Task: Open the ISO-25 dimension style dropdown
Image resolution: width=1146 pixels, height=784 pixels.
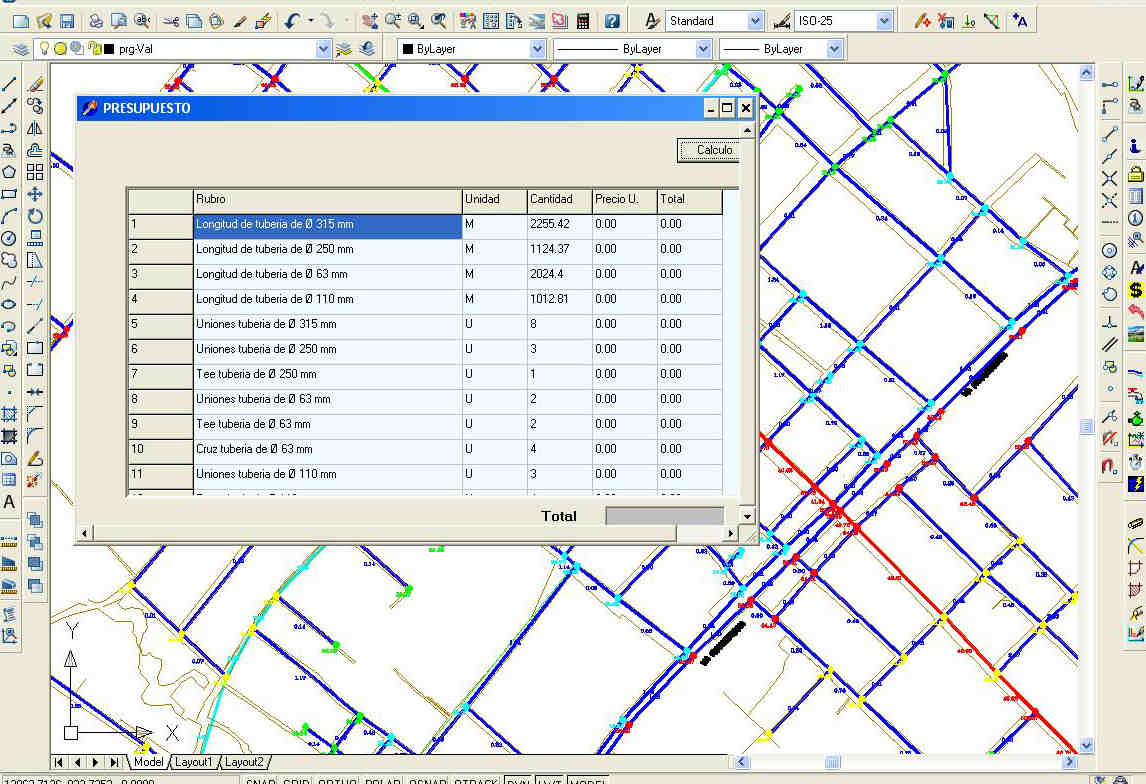Action: click(x=884, y=21)
